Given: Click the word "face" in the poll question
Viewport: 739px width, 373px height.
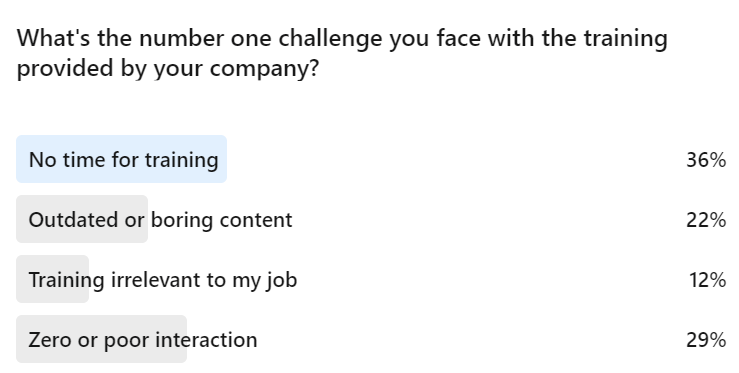Looking at the screenshot, I should click(x=459, y=38).
